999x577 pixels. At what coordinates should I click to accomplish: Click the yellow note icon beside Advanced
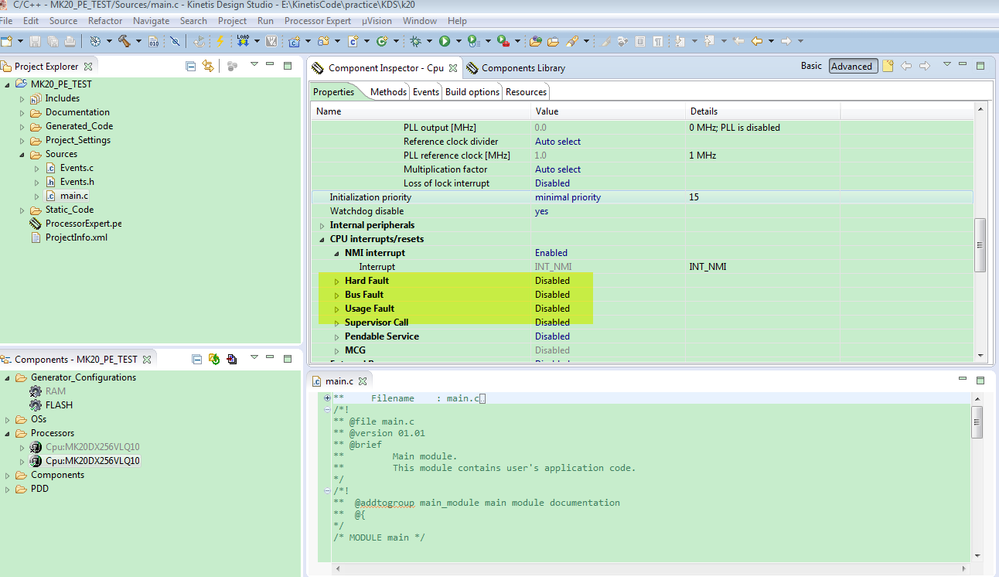tap(887, 66)
